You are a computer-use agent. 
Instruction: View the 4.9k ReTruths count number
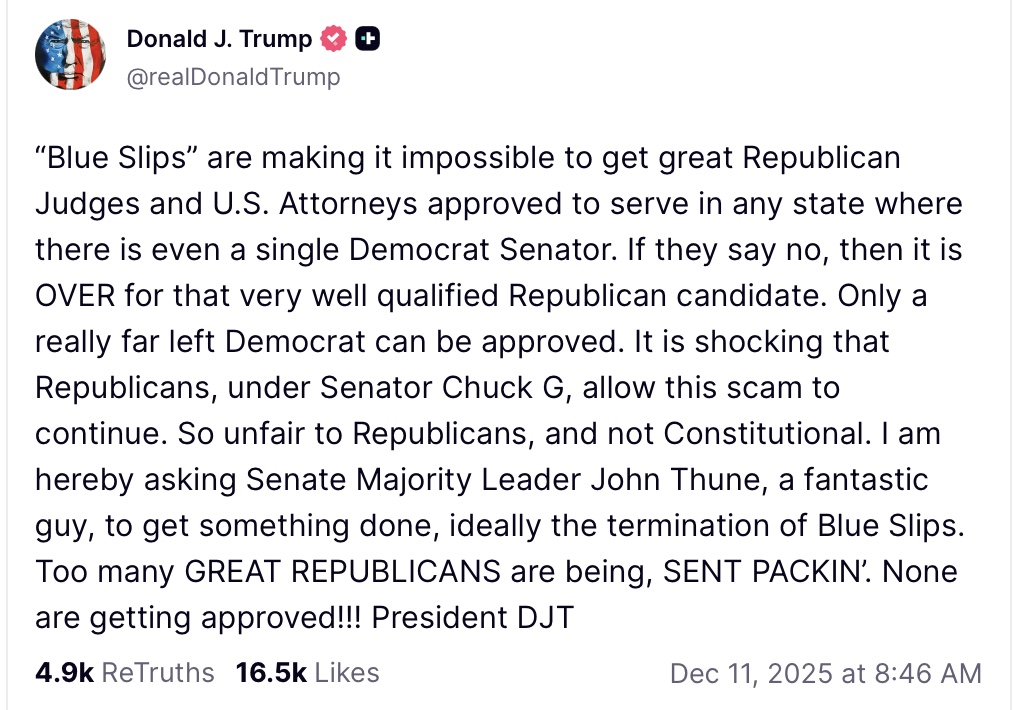click(x=64, y=673)
